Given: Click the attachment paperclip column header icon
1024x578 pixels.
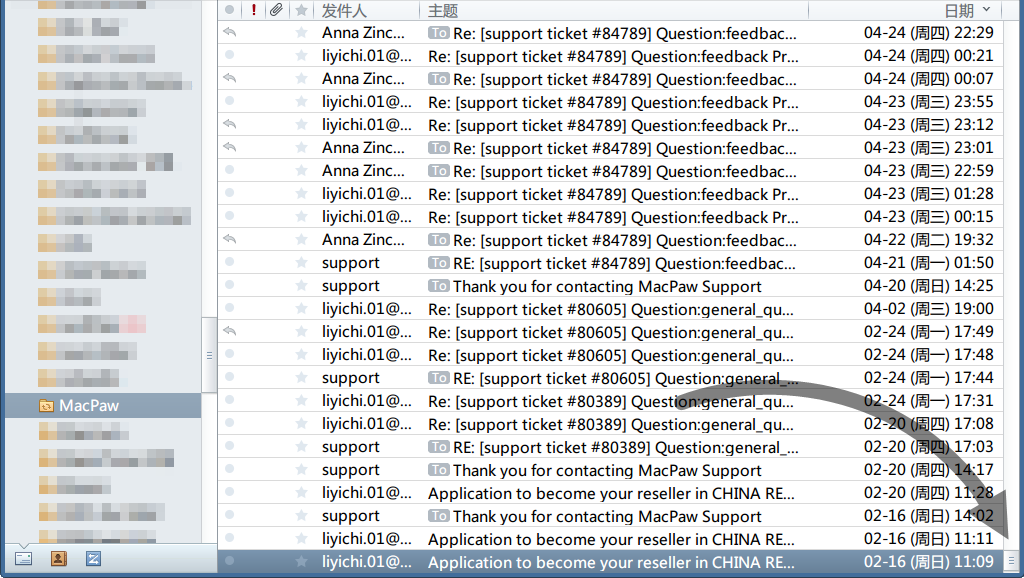Looking at the screenshot, I should click(x=276, y=10).
